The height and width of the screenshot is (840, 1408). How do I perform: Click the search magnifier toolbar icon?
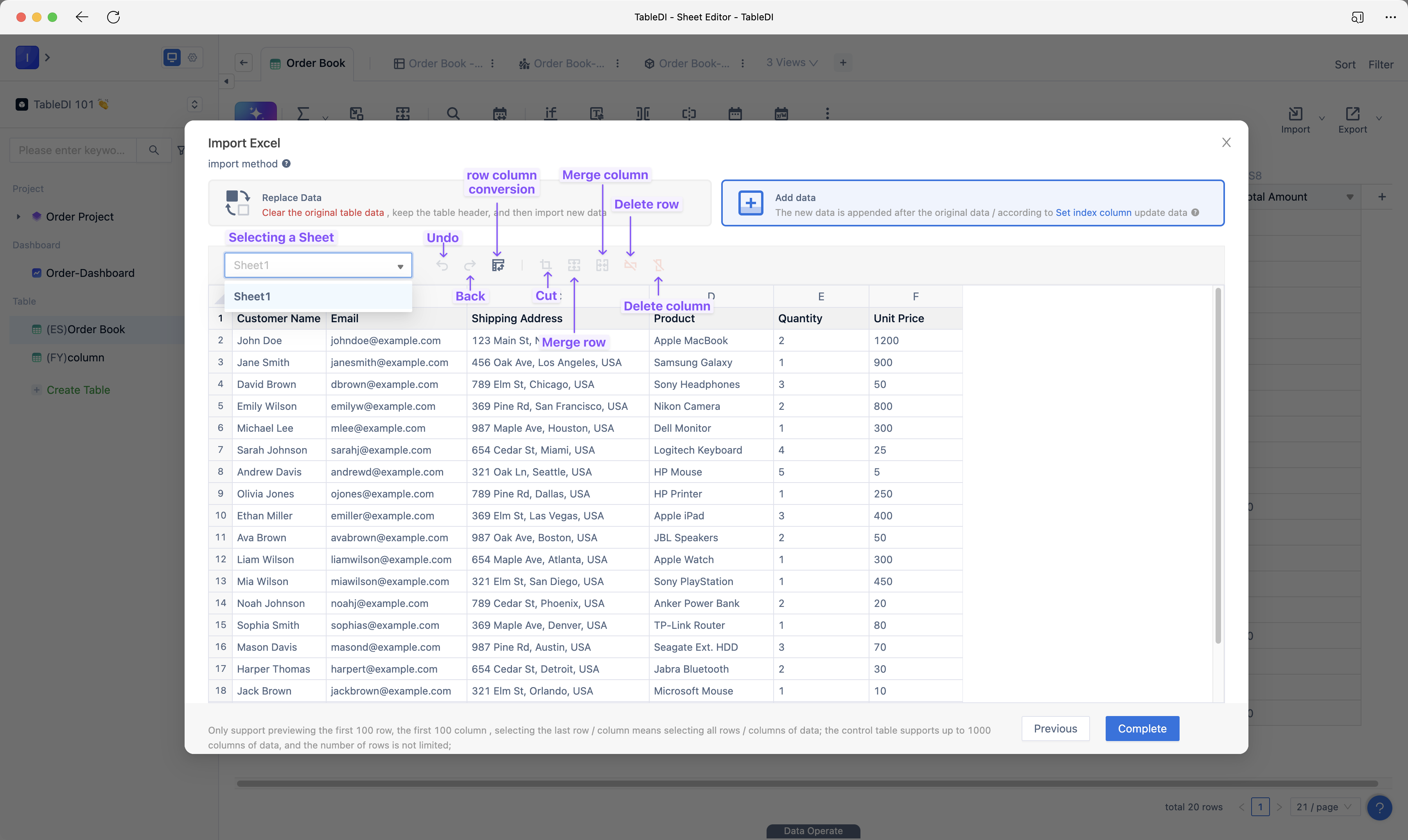coord(453,113)
